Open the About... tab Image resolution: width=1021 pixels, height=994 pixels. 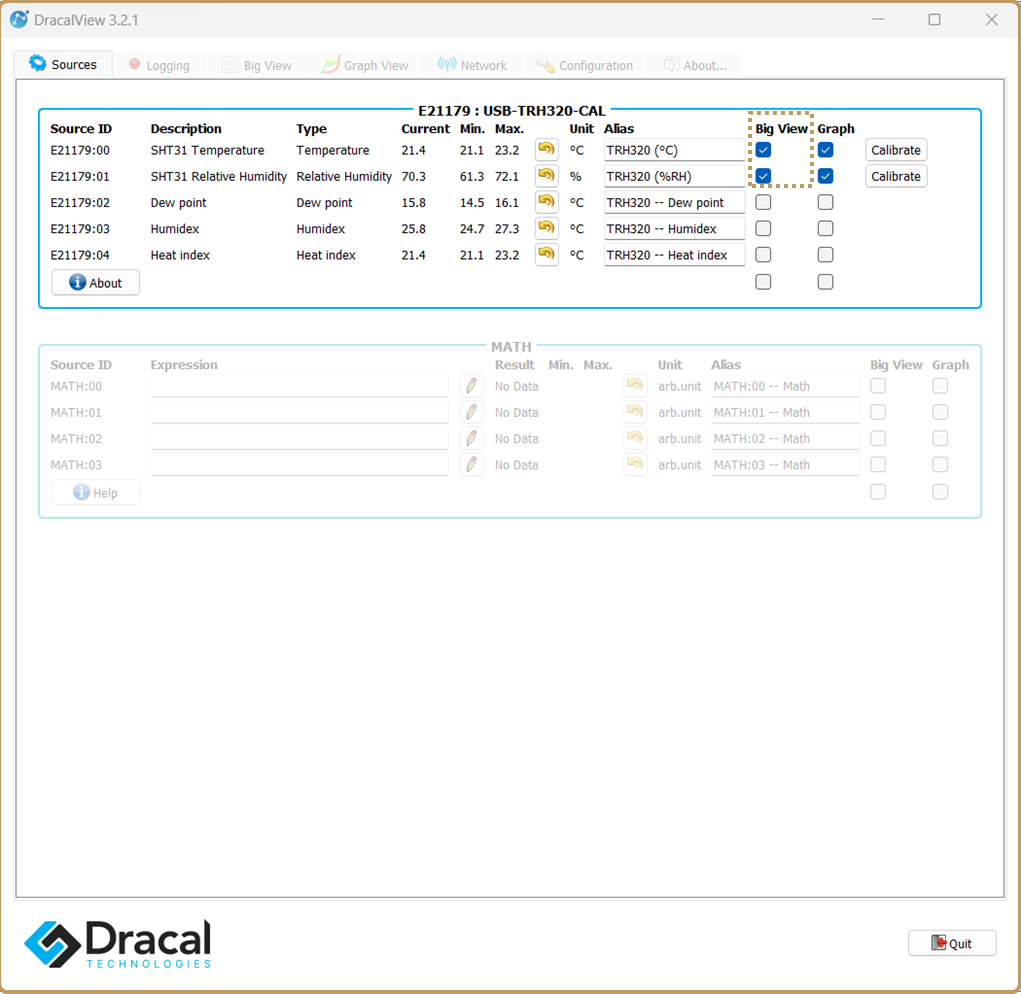point(695,65)
